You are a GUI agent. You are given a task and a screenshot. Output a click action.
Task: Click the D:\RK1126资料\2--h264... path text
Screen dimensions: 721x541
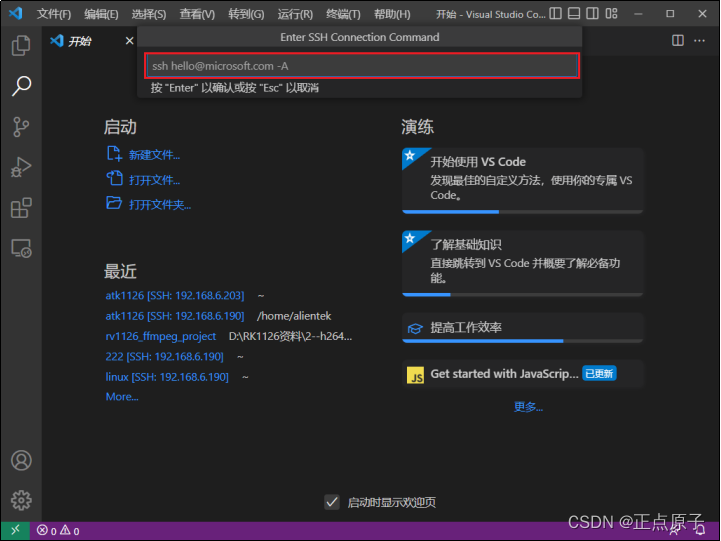click(291, 336)
